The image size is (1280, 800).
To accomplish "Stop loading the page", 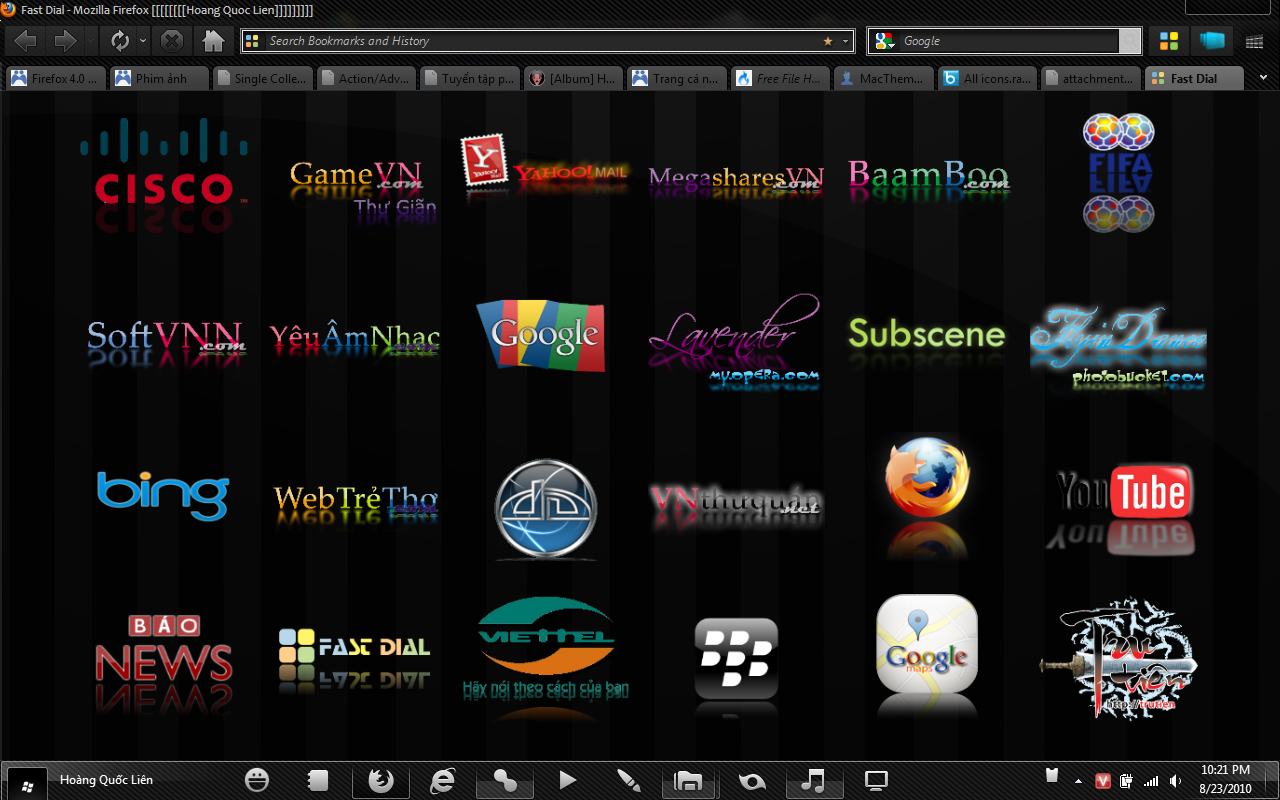I will [x=172, y=41].
